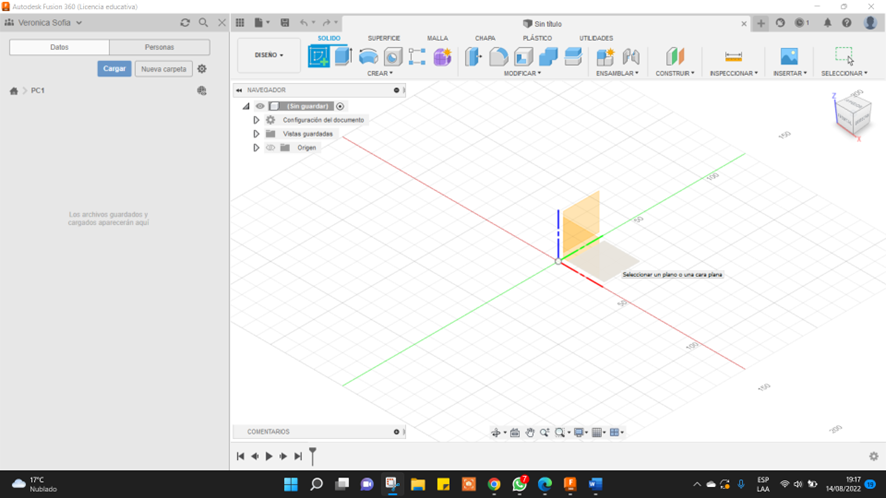
Task: Open a new design tab
Action: tap(761, 23)
